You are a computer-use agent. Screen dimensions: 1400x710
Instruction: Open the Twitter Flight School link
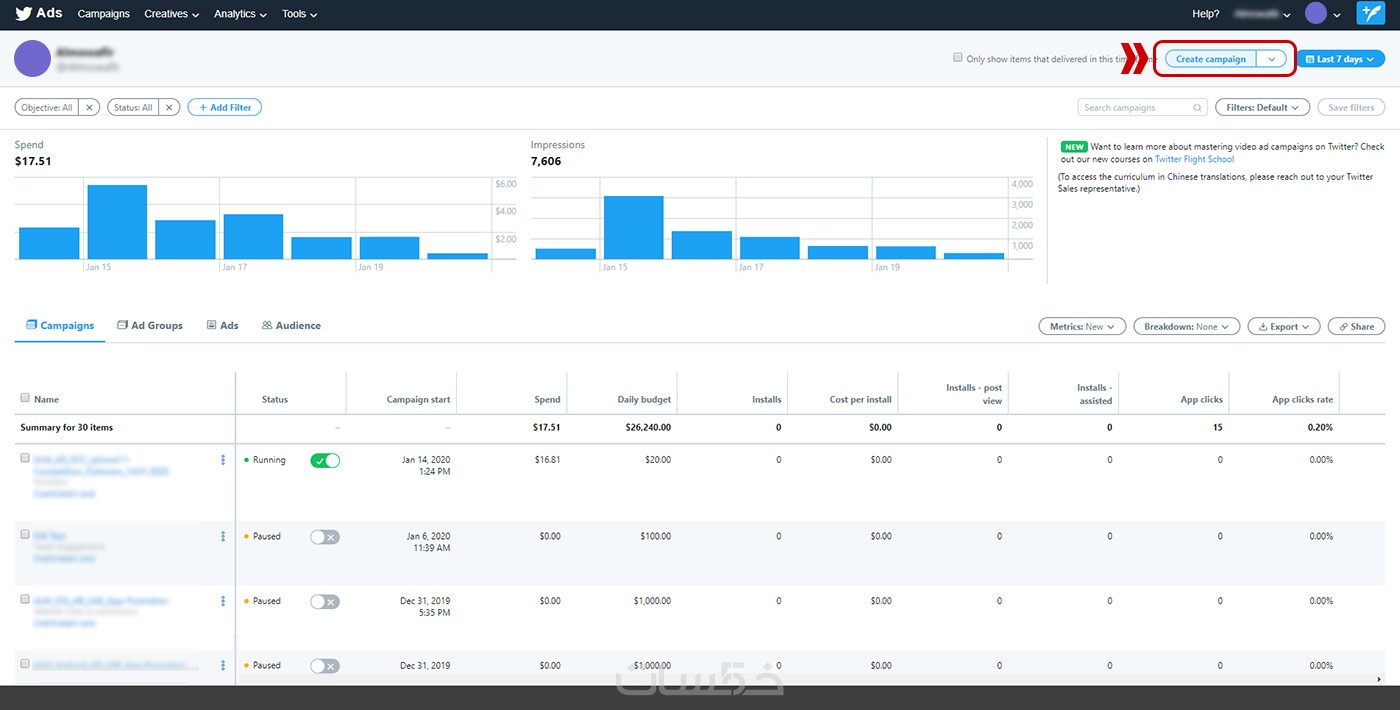1194,159
